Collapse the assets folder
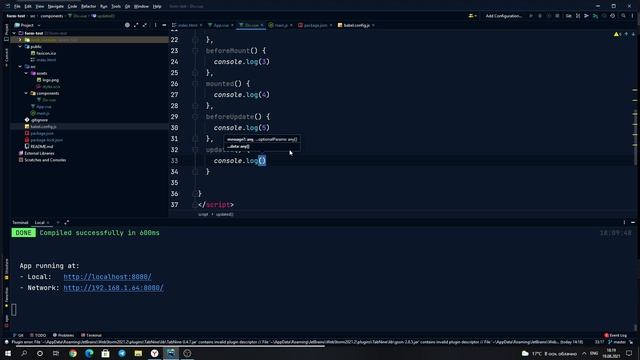640x360 pixels. [27, 73]
